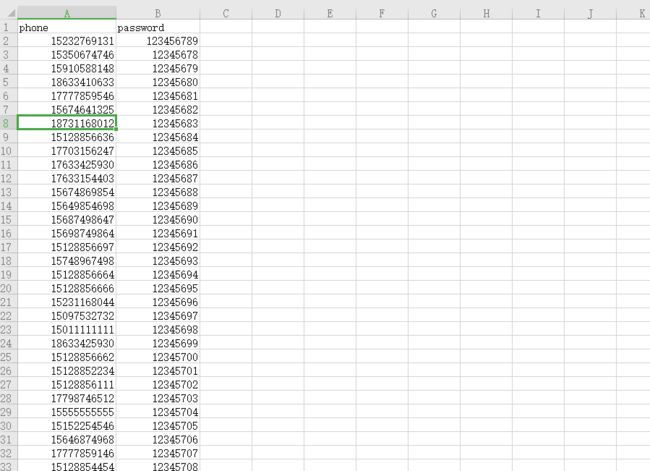The height and width of the screenshot is (471, 650).
Task: Select cell with 15649854698
Action: tap(67, 206)
